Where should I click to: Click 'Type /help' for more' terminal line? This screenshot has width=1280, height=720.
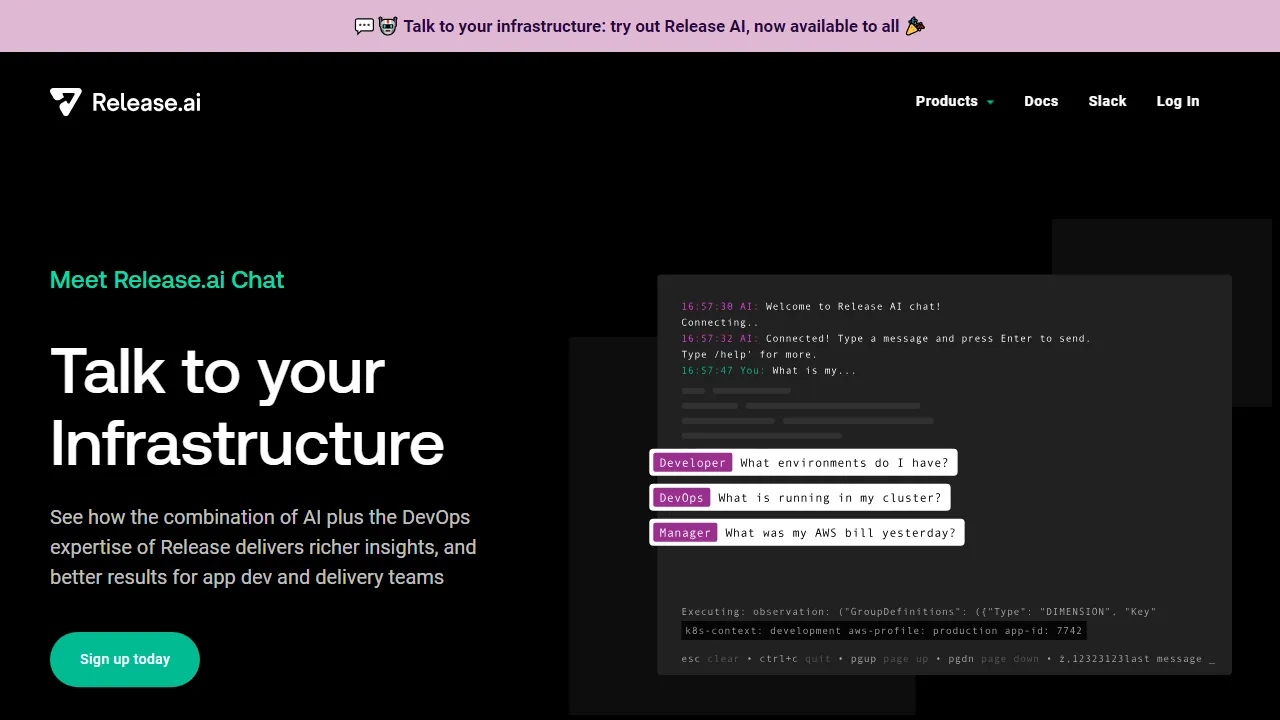(x=749, y=354)
